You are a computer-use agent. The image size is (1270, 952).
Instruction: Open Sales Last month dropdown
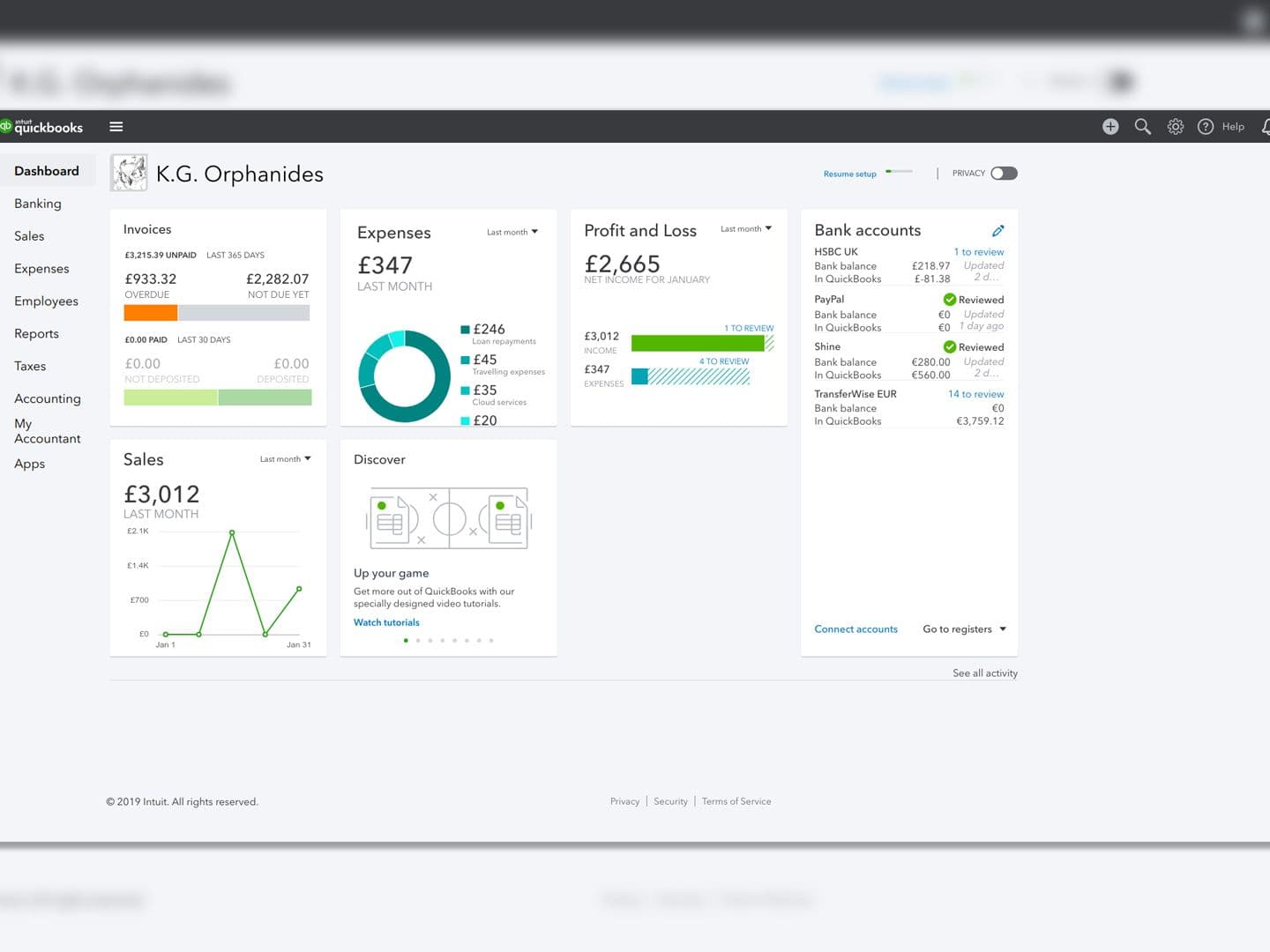(x=286, y=459)
